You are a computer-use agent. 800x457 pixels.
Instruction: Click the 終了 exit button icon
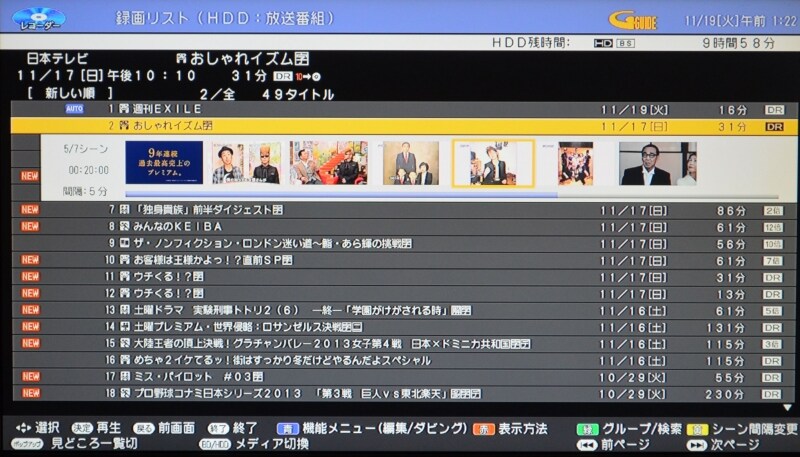[x=218, y=428]
